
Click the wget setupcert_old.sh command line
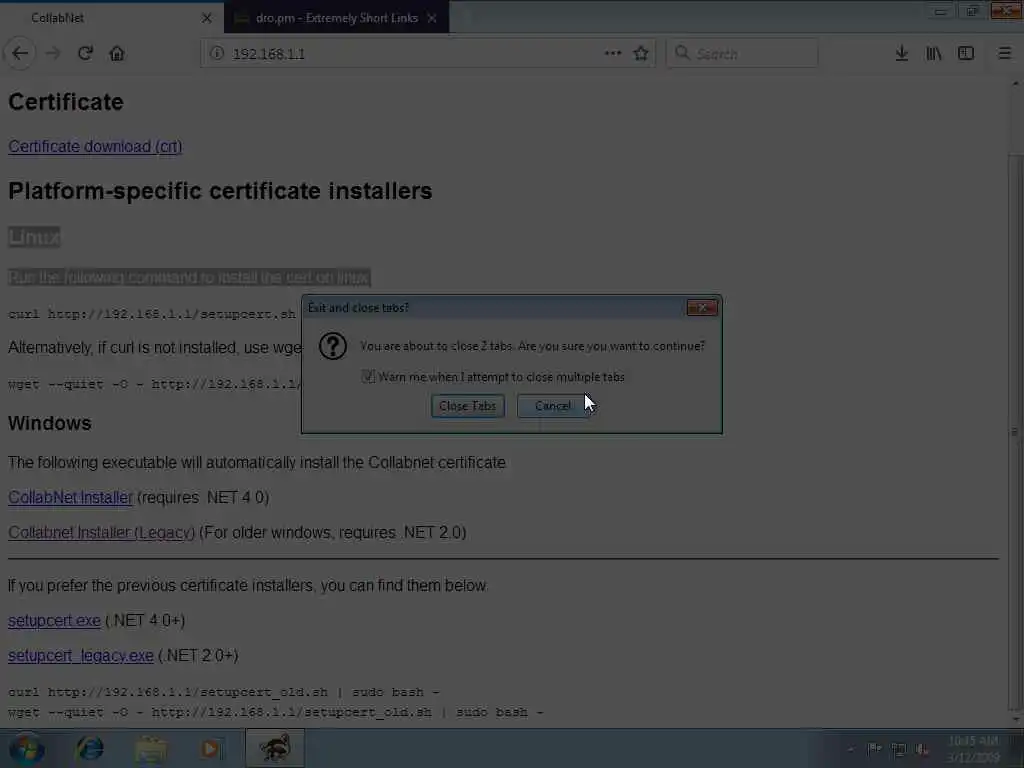tap(275, 712)
